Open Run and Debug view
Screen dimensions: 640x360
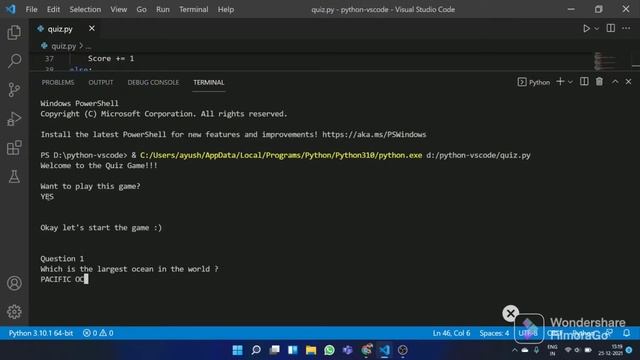(14, 118)
